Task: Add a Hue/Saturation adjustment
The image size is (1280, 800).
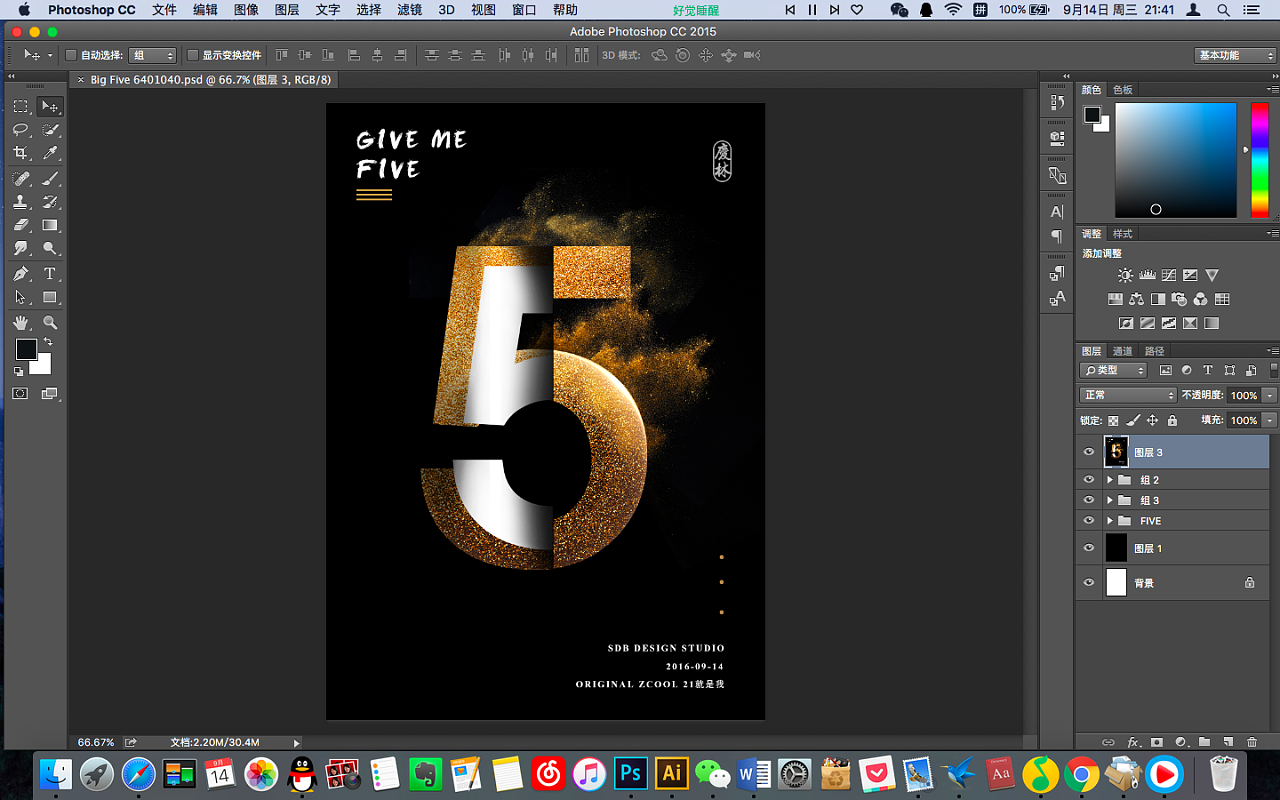Action: 1114,299
